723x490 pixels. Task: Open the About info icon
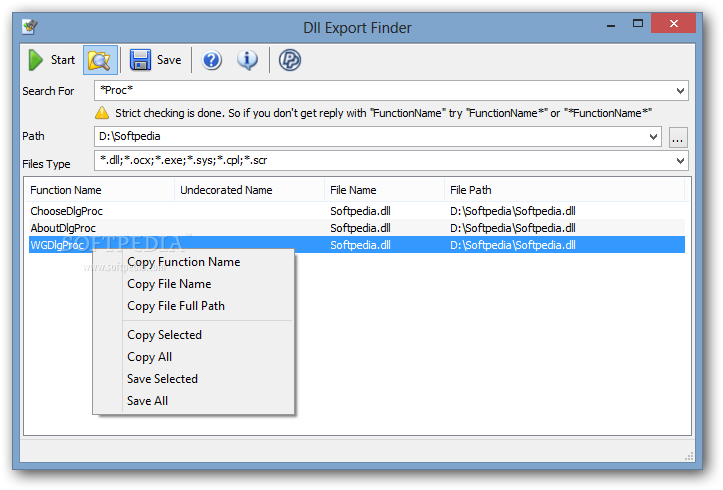[x=248, y=60]
